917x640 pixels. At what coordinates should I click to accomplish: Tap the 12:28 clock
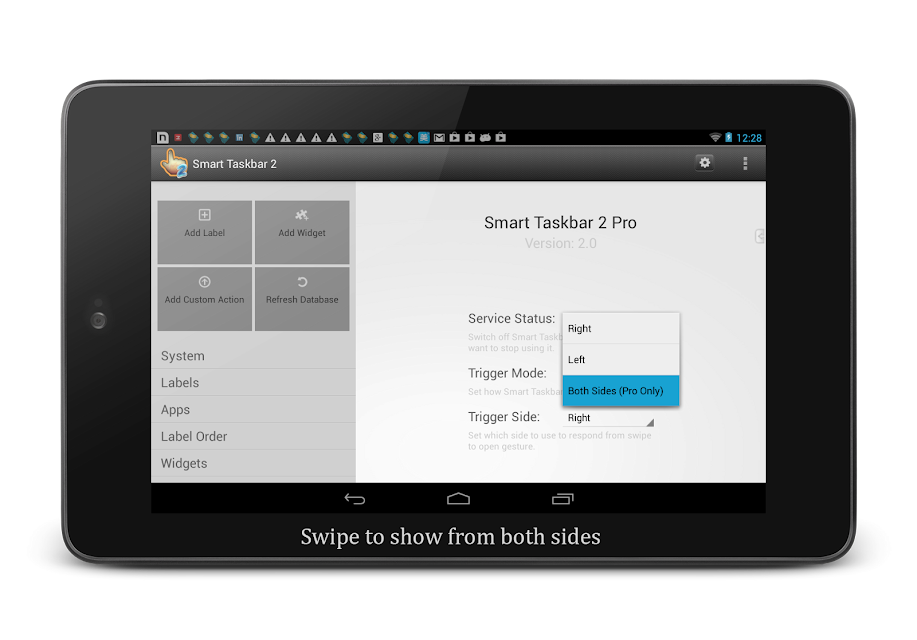point(749,138)
